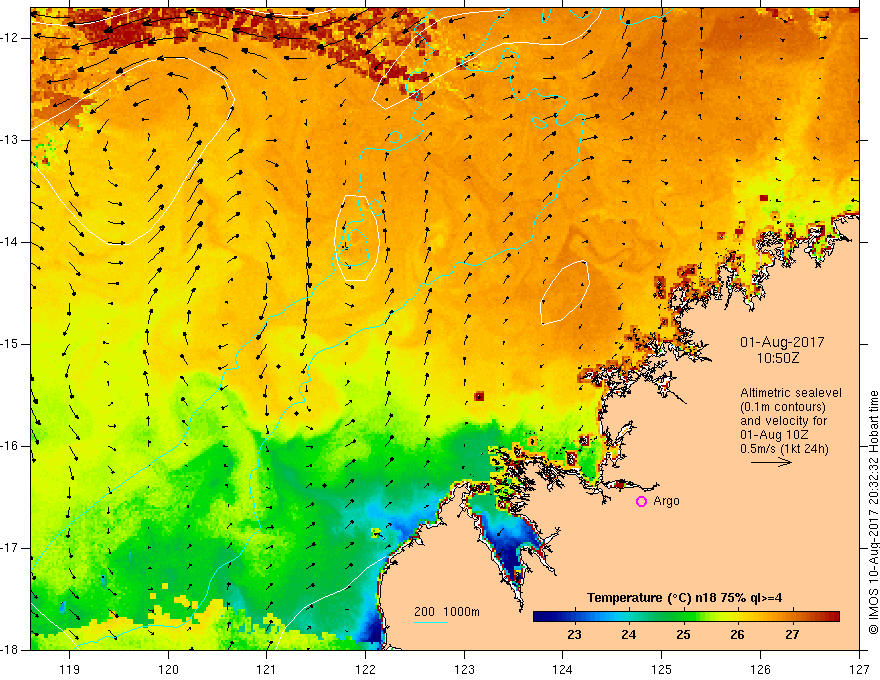Click the cyan bathymetry legend line
This screenshot has height=680, width=880.
coord(430,622)
